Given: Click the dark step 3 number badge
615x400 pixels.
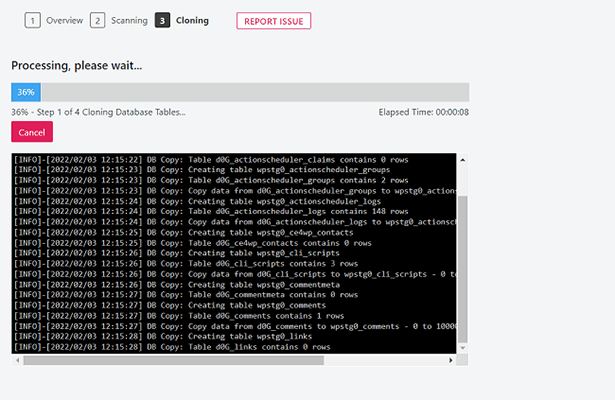Looking at the screenshot, I should 162,20.
